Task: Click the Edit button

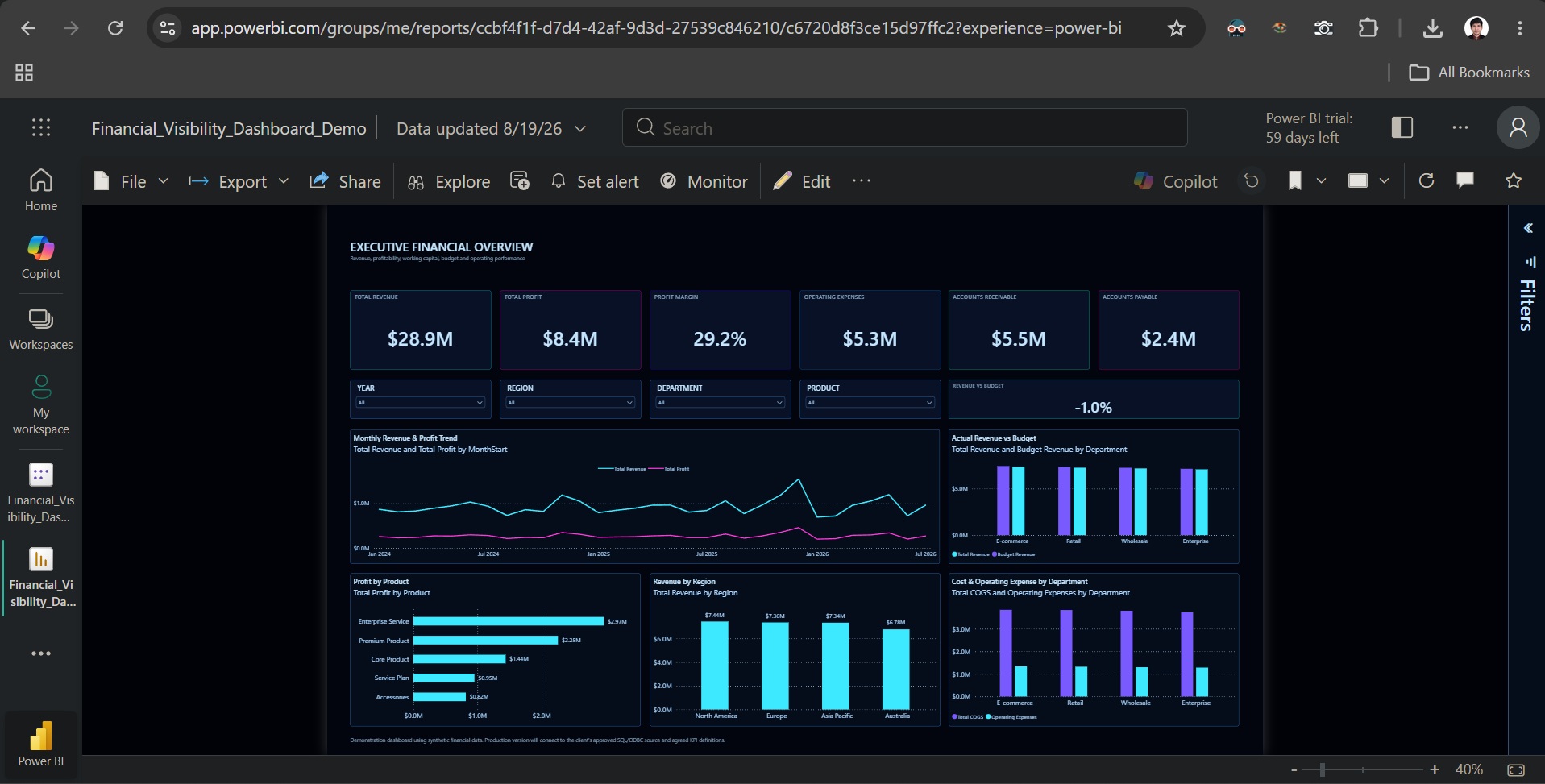Action: [x=802, y=181]
